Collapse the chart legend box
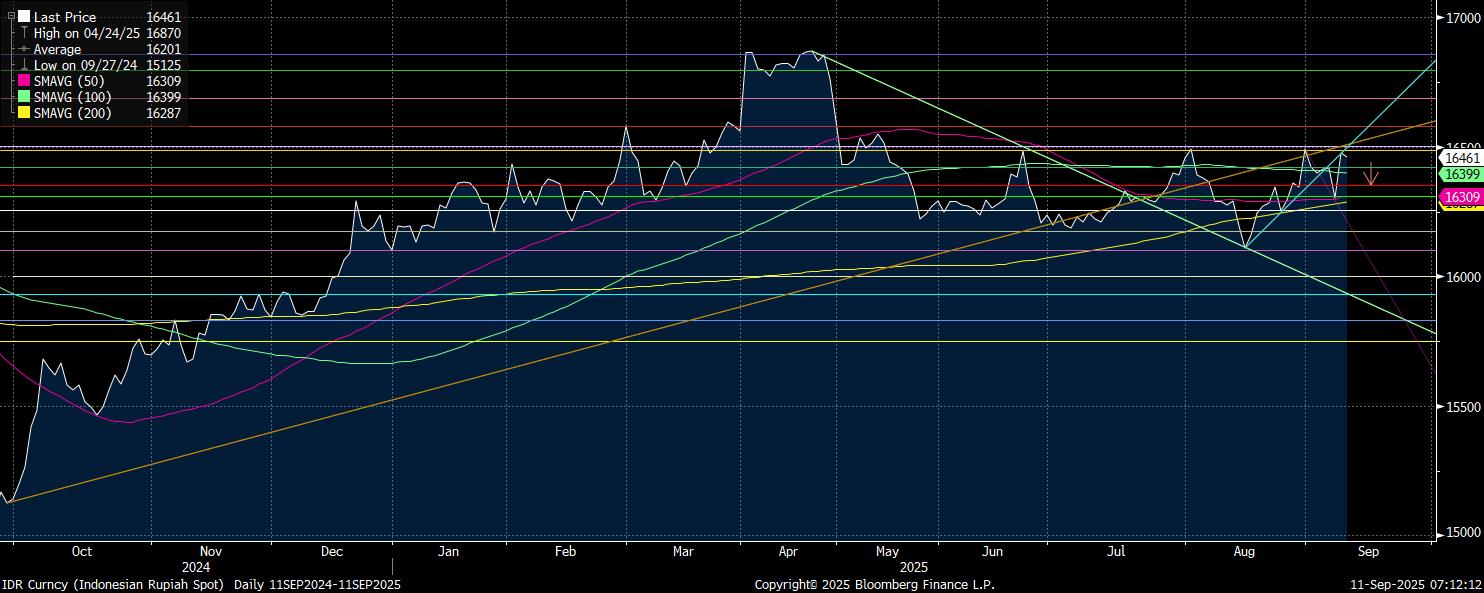The width and height of the screenshot is (1484, 593). pyautogui.click(x=11, y=16)
